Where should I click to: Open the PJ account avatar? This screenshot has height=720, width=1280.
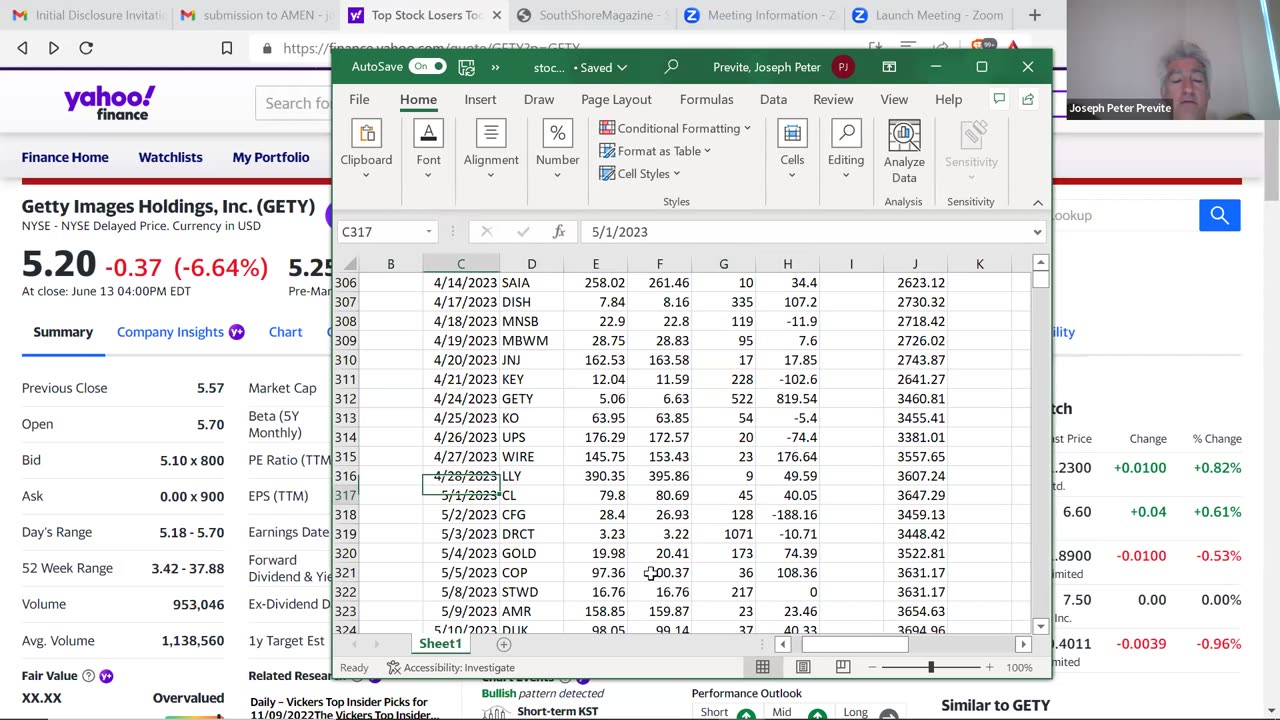843,67
